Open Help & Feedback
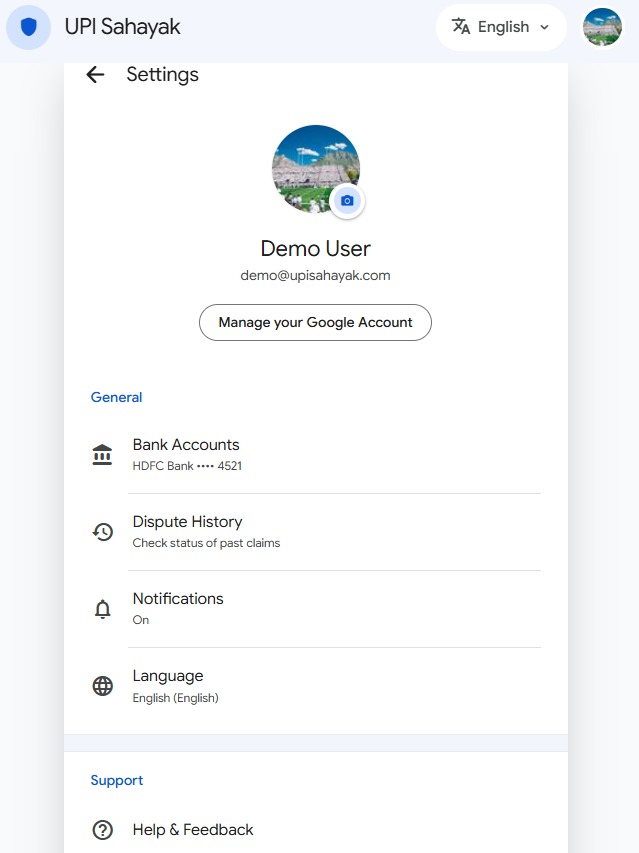 pyautogui.click(x=316, y=830)
